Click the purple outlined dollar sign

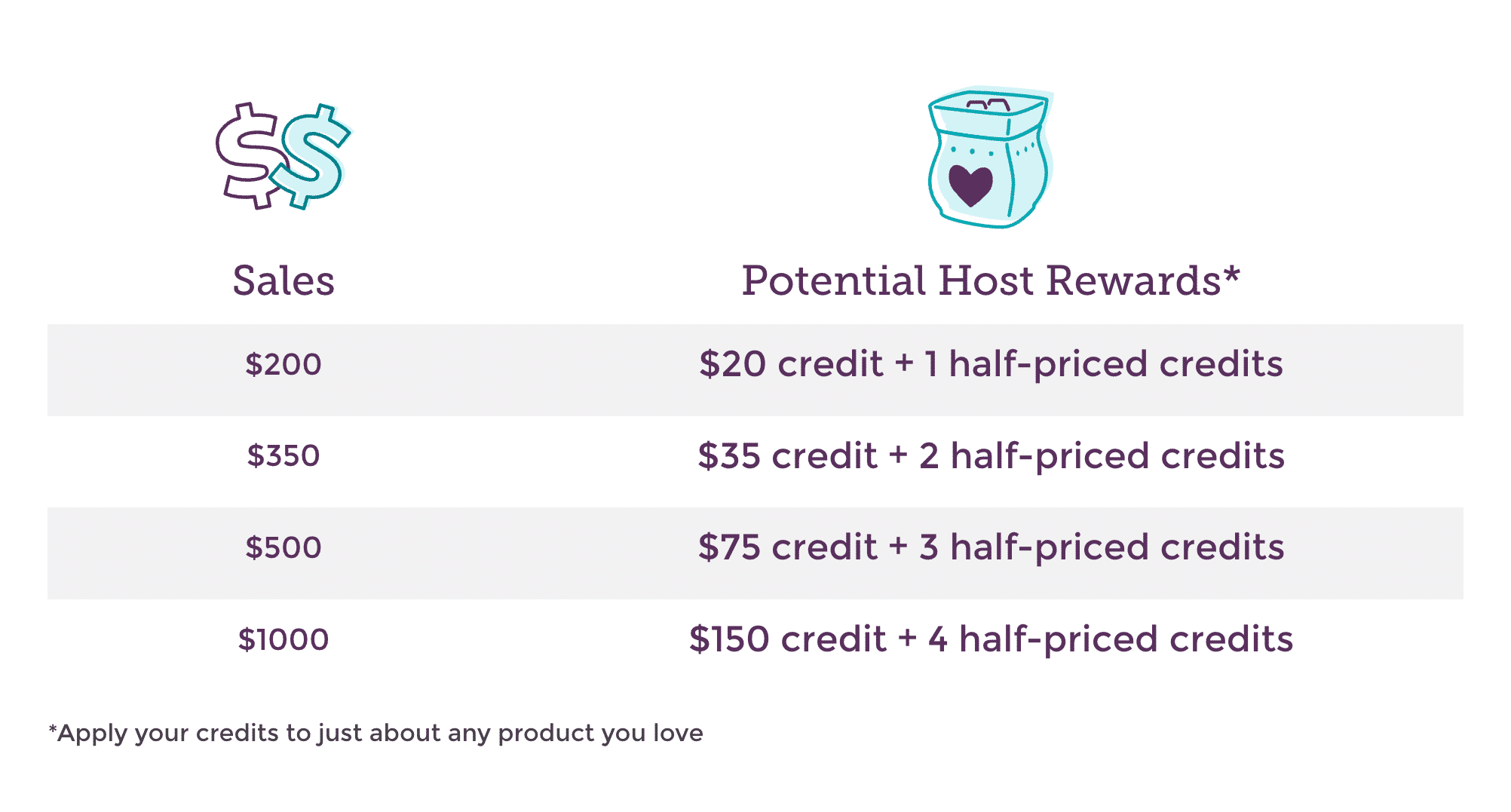point(251,156)
